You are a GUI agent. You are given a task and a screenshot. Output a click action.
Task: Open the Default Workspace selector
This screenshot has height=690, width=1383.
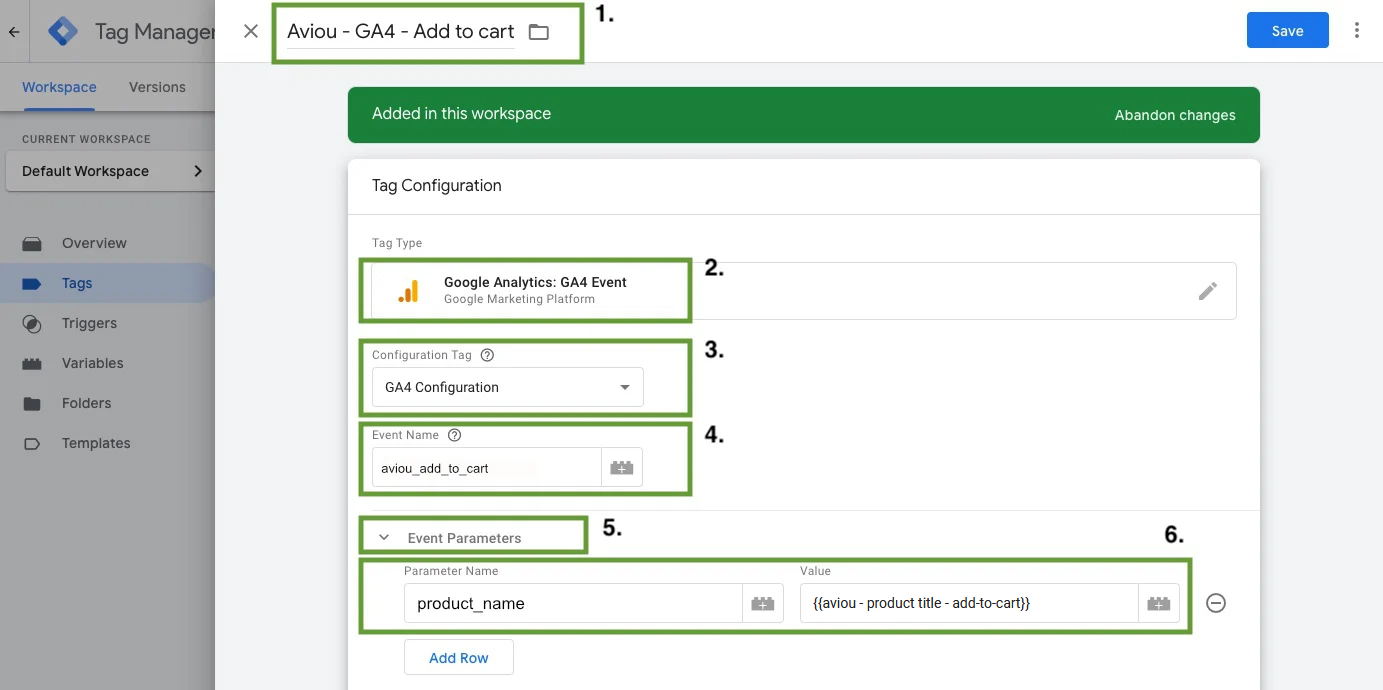tap(111, 171)
